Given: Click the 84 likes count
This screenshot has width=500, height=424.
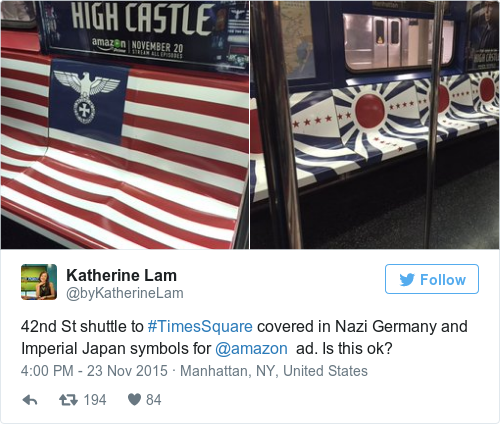Looking at the screenshot, I should 154,400.
